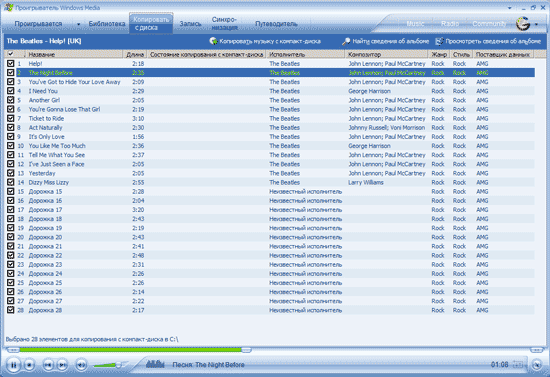
Task: Toggle the select-all checkbox in column header
Action: pyautogui.click(x=11, y=54)
